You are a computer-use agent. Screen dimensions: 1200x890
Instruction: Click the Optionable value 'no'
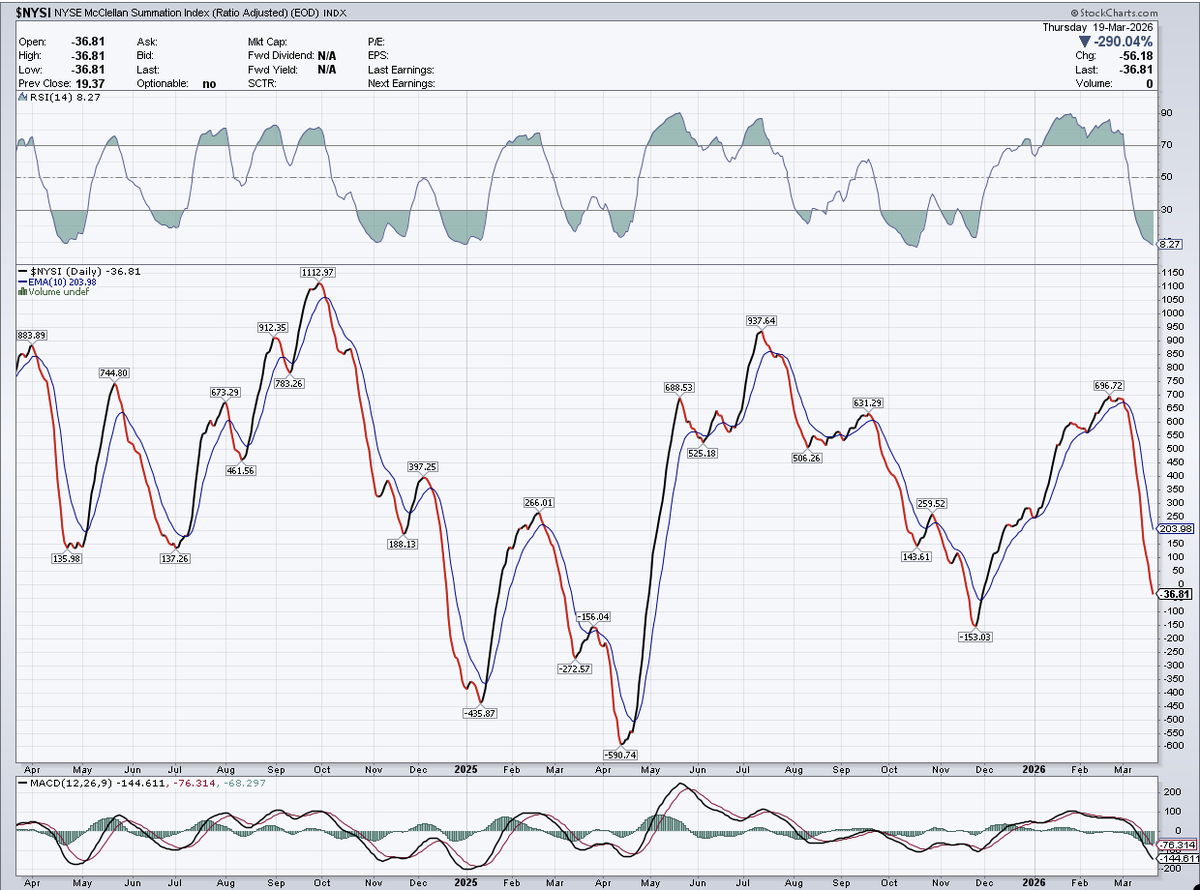coord(209,84)
